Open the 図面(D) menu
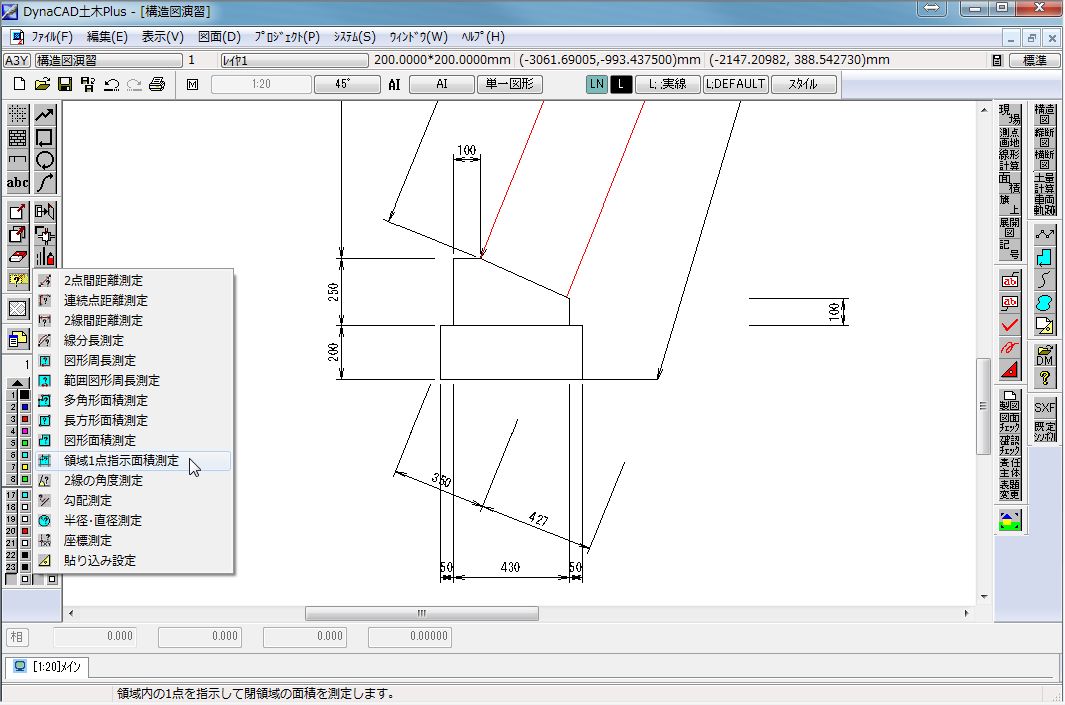 click(x=219, y=37)
